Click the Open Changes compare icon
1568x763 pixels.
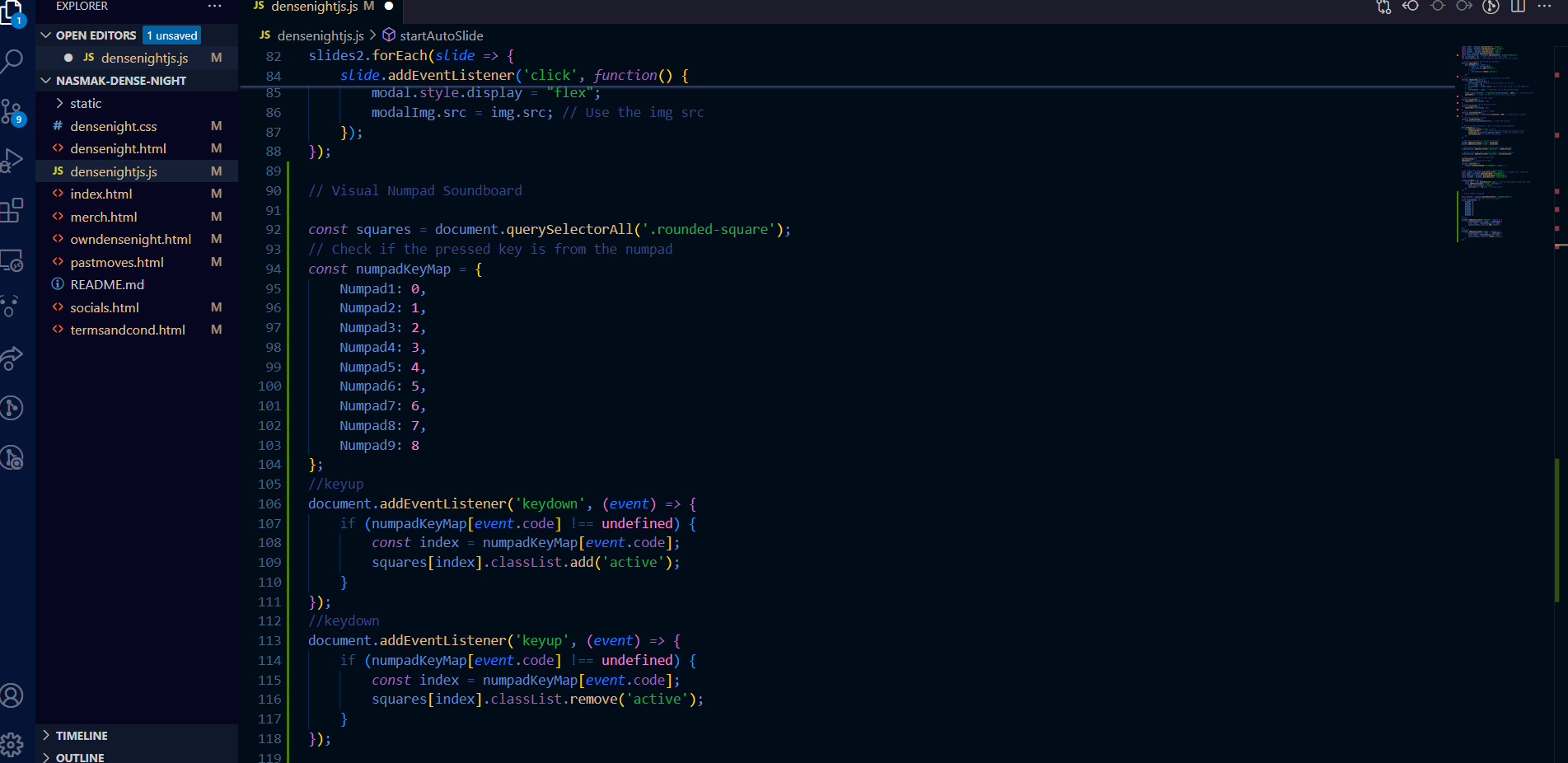pyautogui.click(x=1383, y=7)
